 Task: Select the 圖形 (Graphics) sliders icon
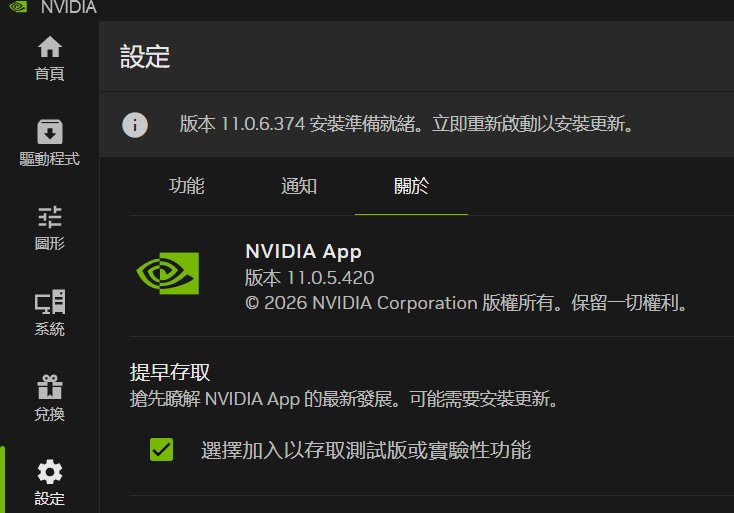pyautogui.click(x=49, y=217)
